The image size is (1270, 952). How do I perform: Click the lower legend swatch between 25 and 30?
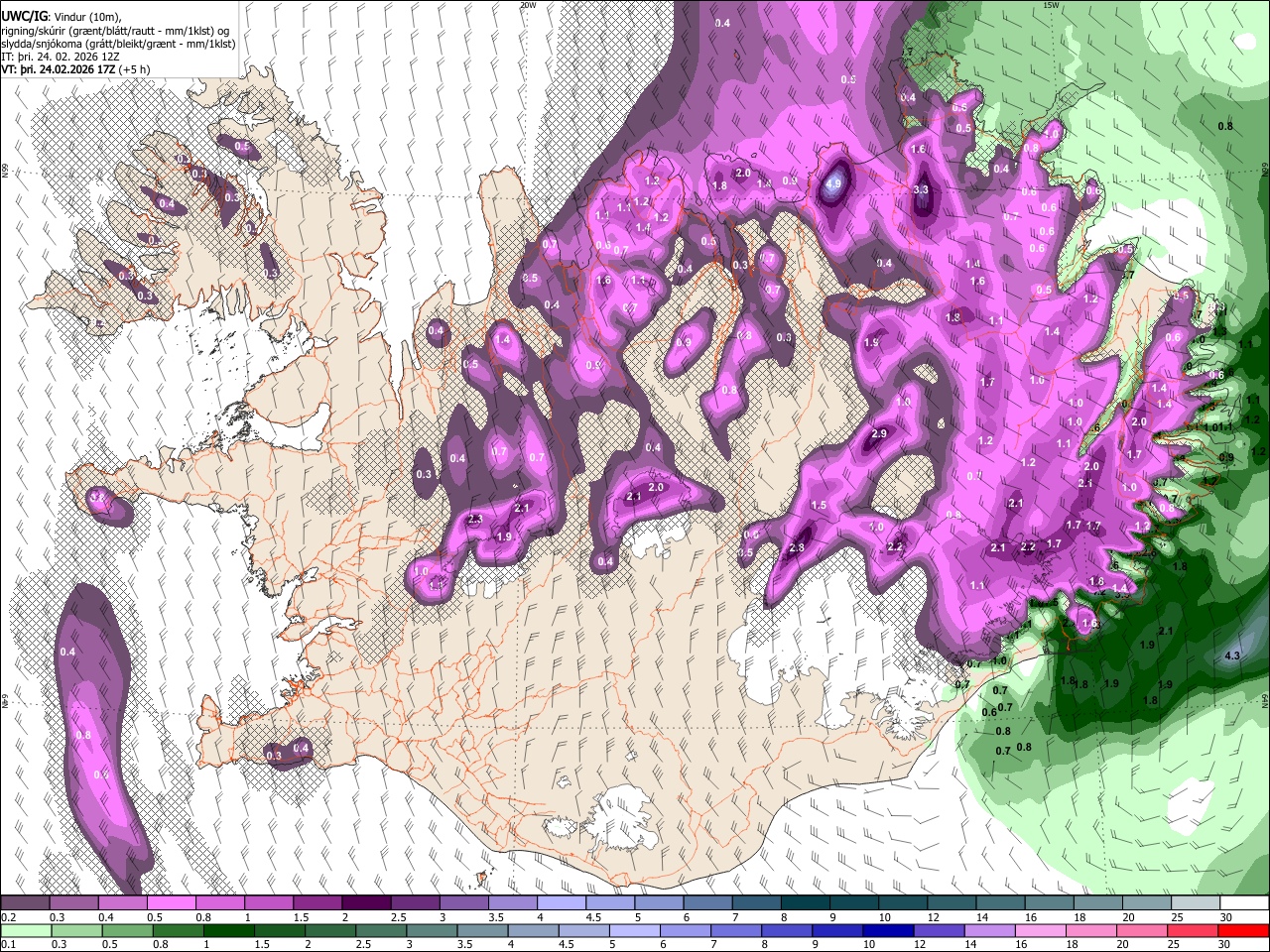pos(1193,930)
